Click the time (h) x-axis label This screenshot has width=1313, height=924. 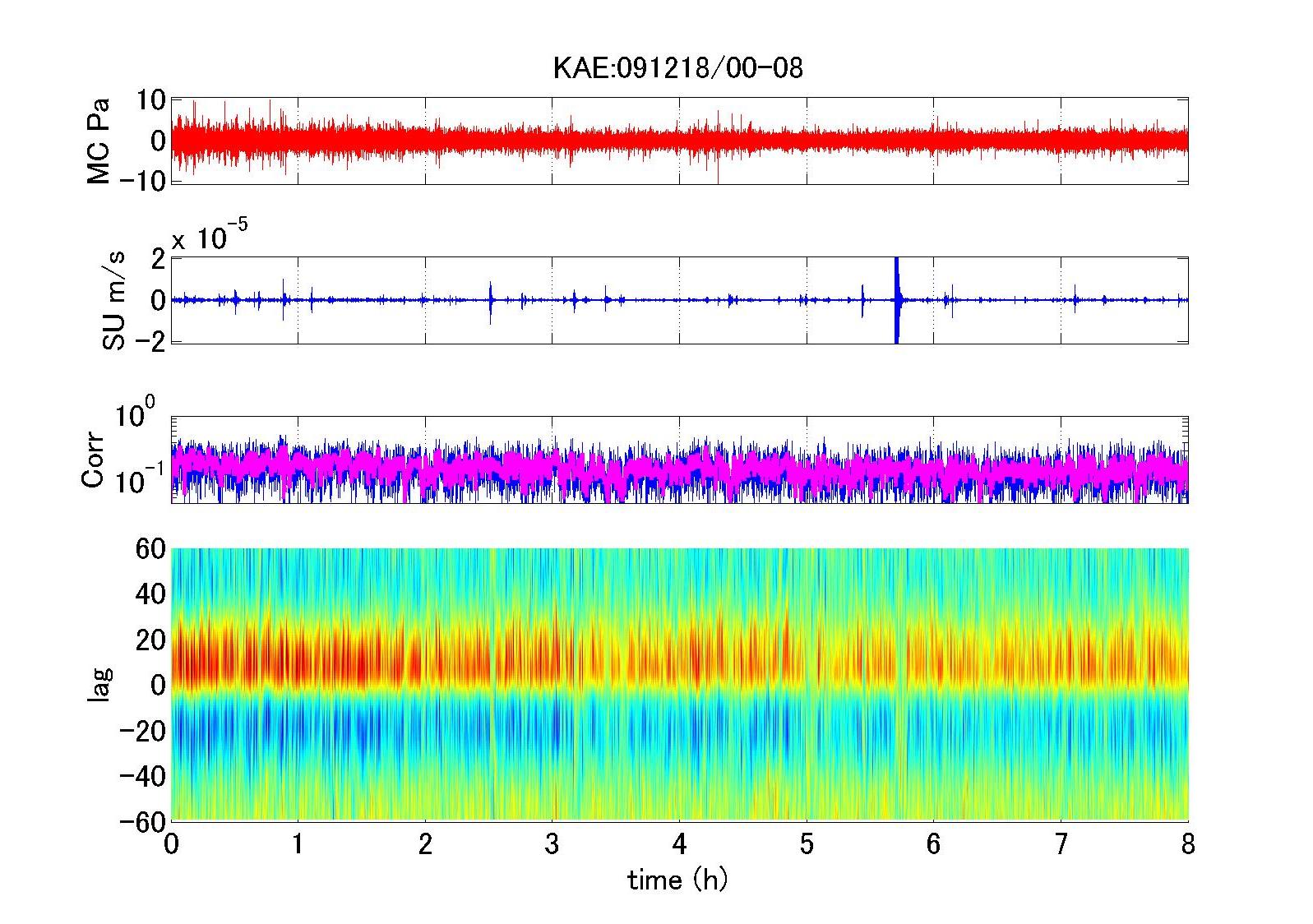678,880
